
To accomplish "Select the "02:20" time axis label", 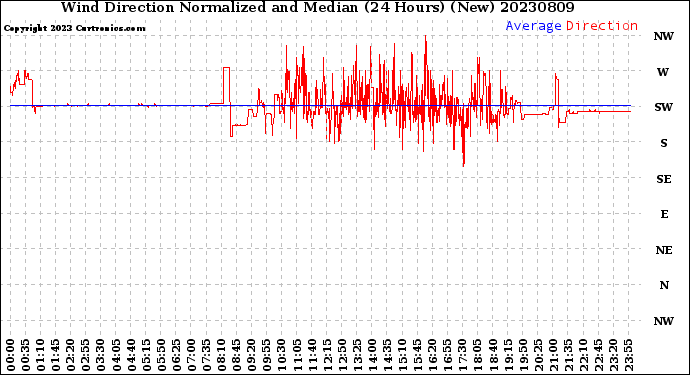I will (x=71, y=355).
